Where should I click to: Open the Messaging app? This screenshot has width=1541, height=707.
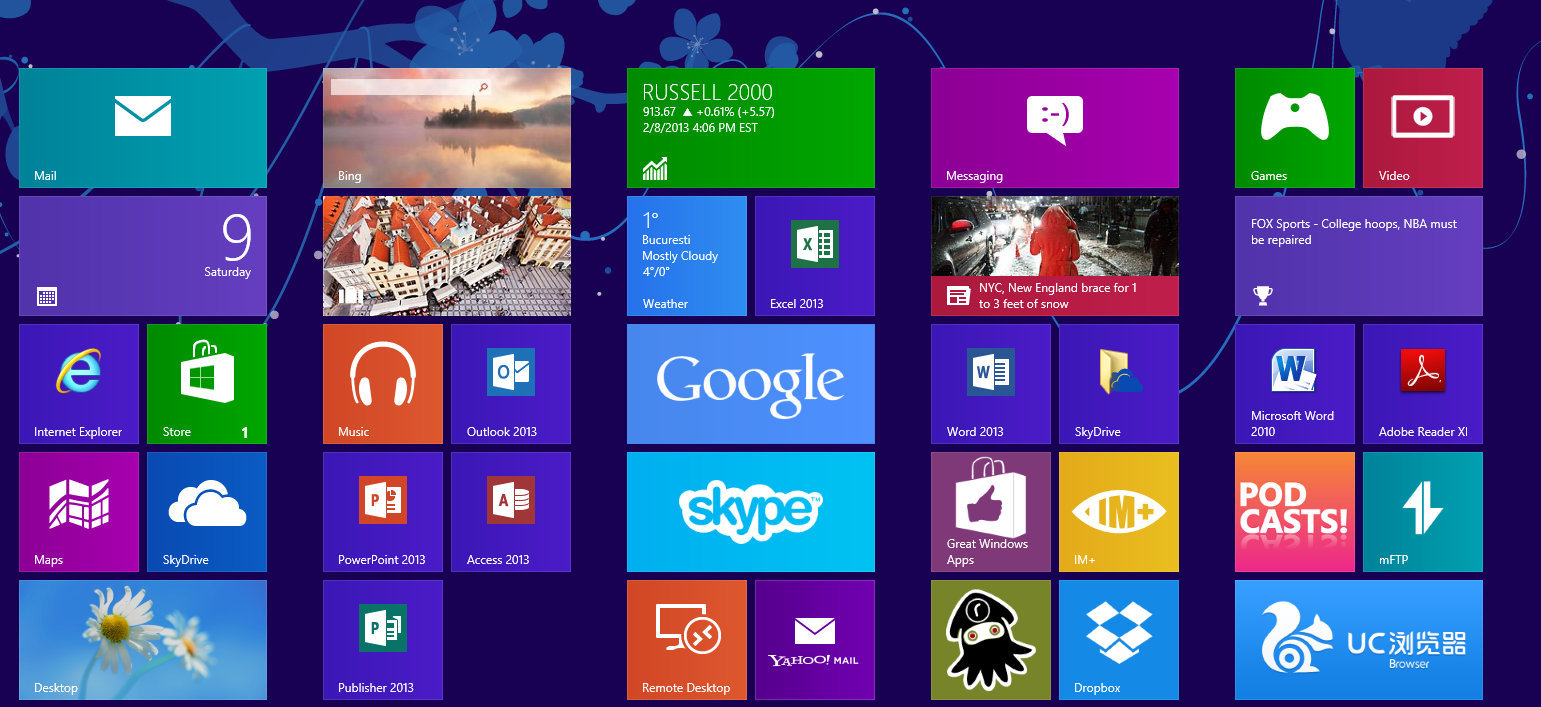[x=1054, y=127]
